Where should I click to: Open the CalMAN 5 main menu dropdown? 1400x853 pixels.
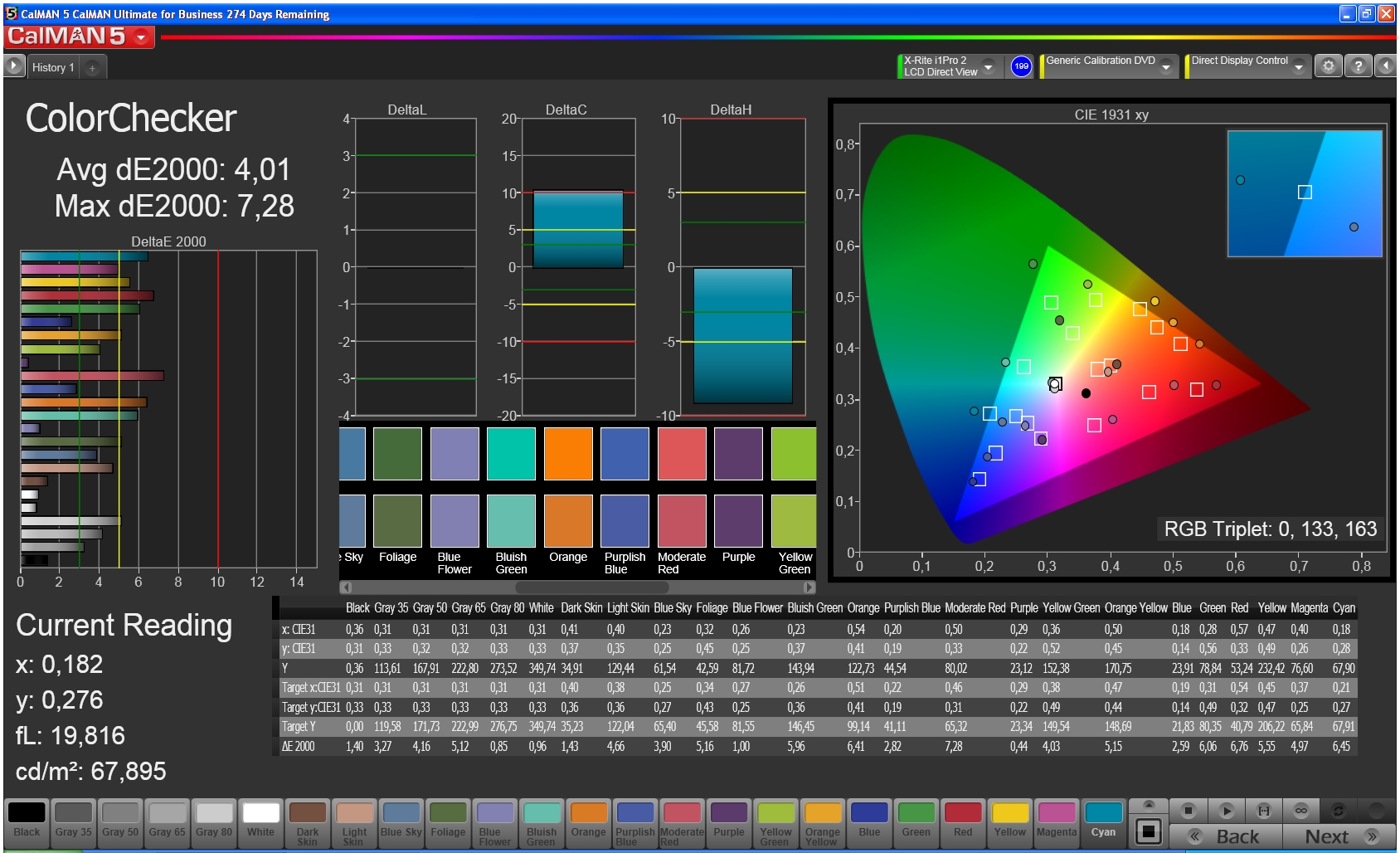pyautogui.click(x=142, y=37)
